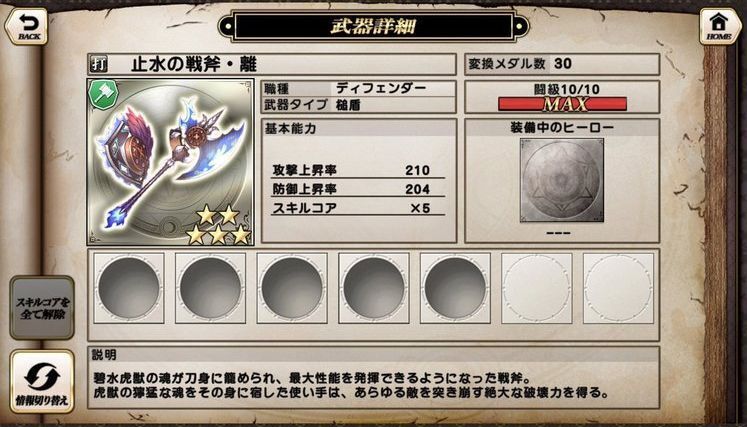This screenshot has width=747, height=427.
Task: Select the first empty skill core slot
Action: click(129, 288)
